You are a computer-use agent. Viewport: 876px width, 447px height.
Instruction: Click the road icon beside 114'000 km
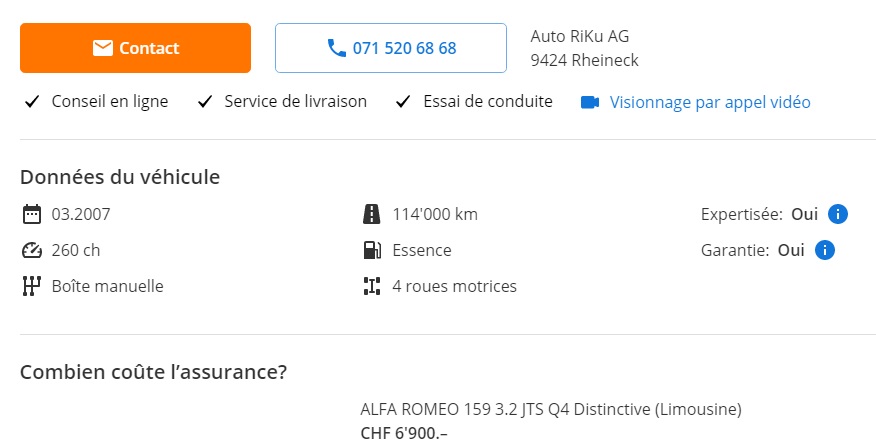point(372,214)
